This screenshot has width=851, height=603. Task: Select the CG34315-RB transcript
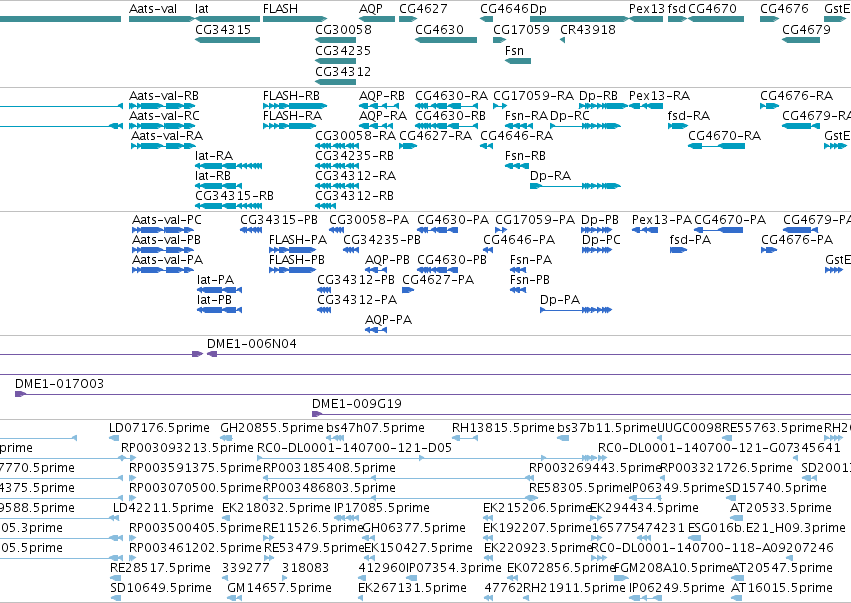point(228,206)
